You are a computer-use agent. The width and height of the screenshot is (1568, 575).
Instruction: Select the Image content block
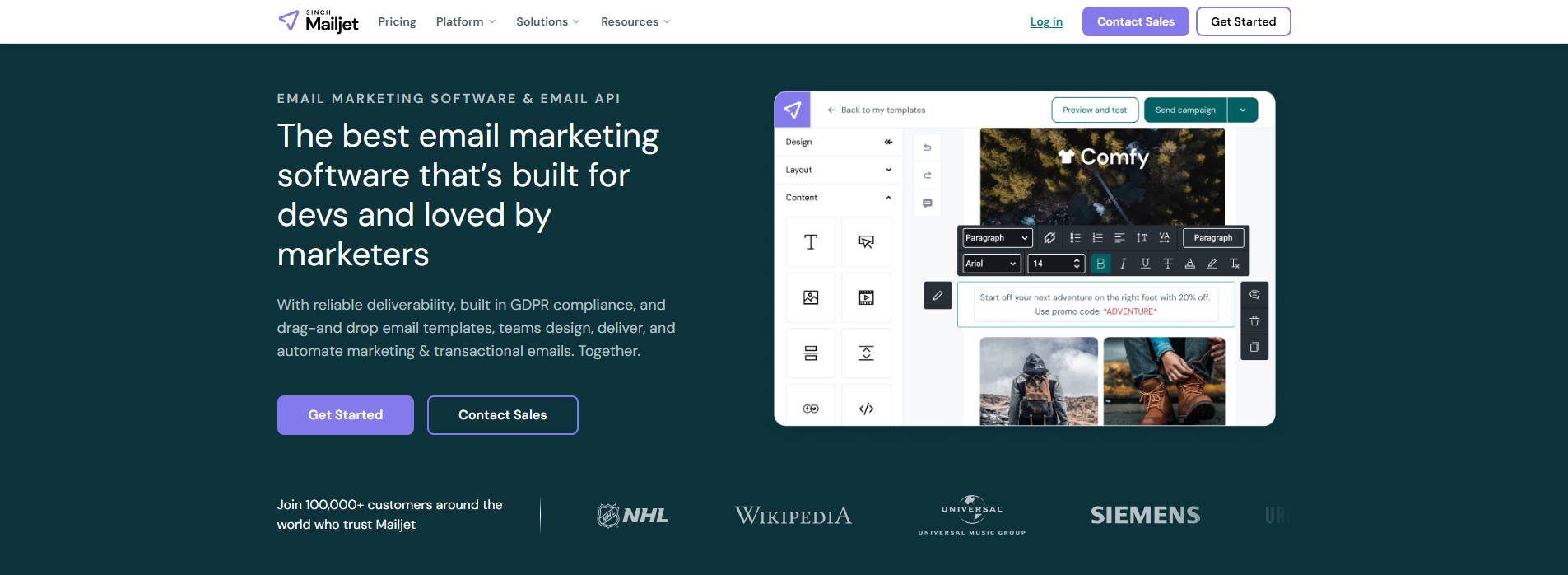pos(811,297)
